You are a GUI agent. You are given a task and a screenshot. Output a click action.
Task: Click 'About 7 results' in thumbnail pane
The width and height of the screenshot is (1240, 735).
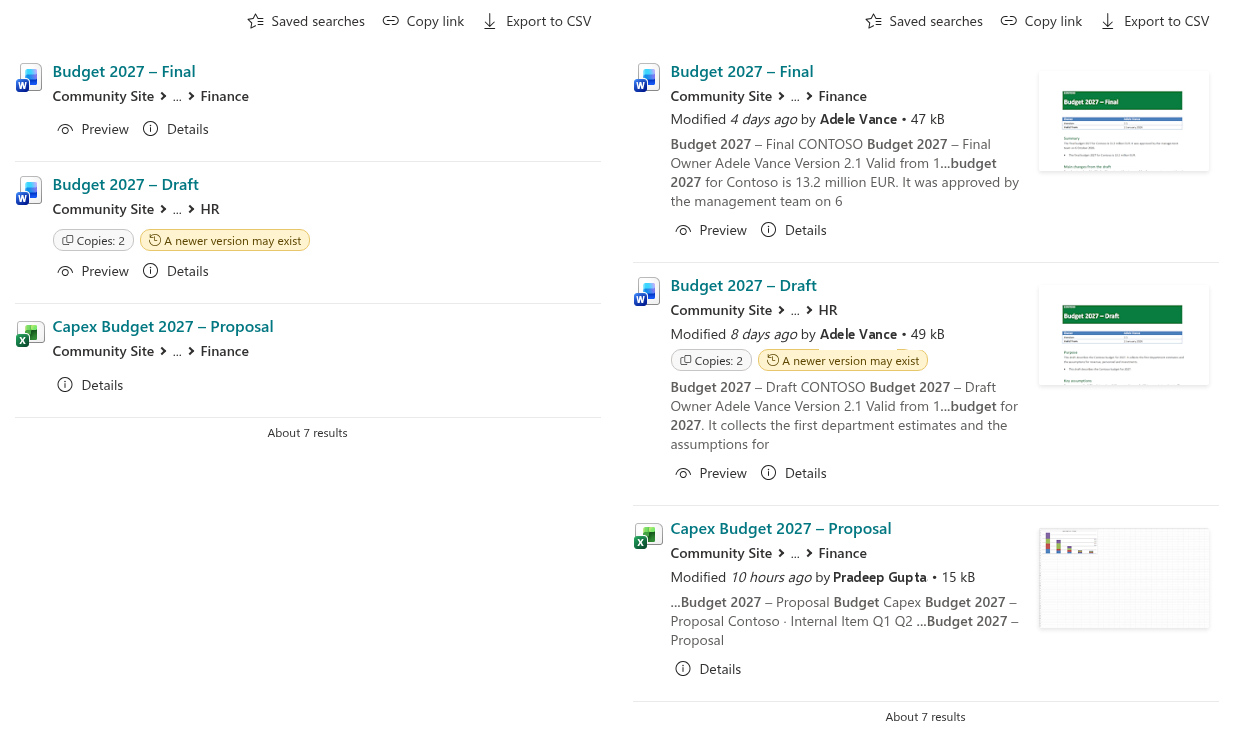coord(926,717)
